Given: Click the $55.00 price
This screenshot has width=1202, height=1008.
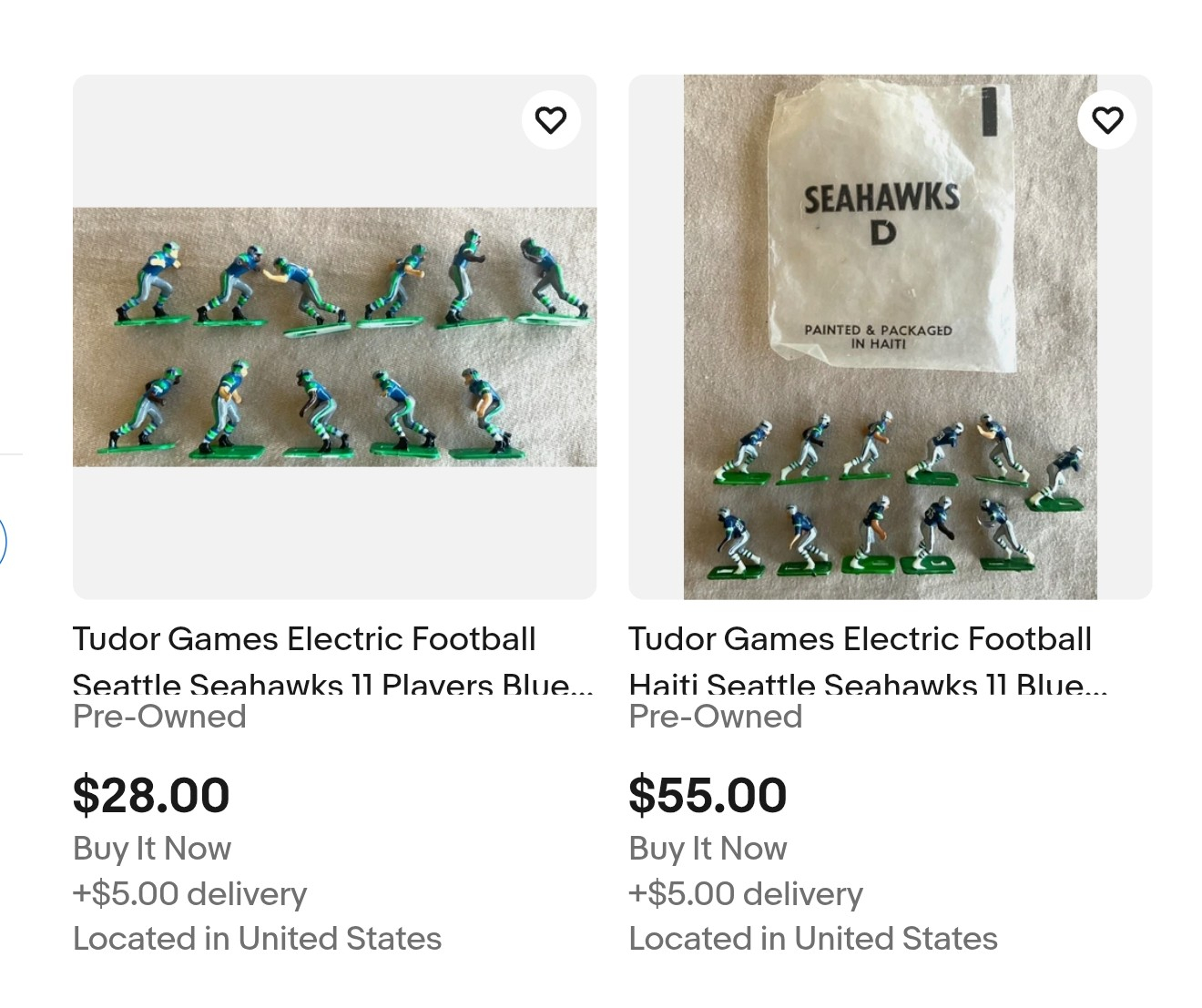Looking at the screenshot, I should [x=708, y=795].
